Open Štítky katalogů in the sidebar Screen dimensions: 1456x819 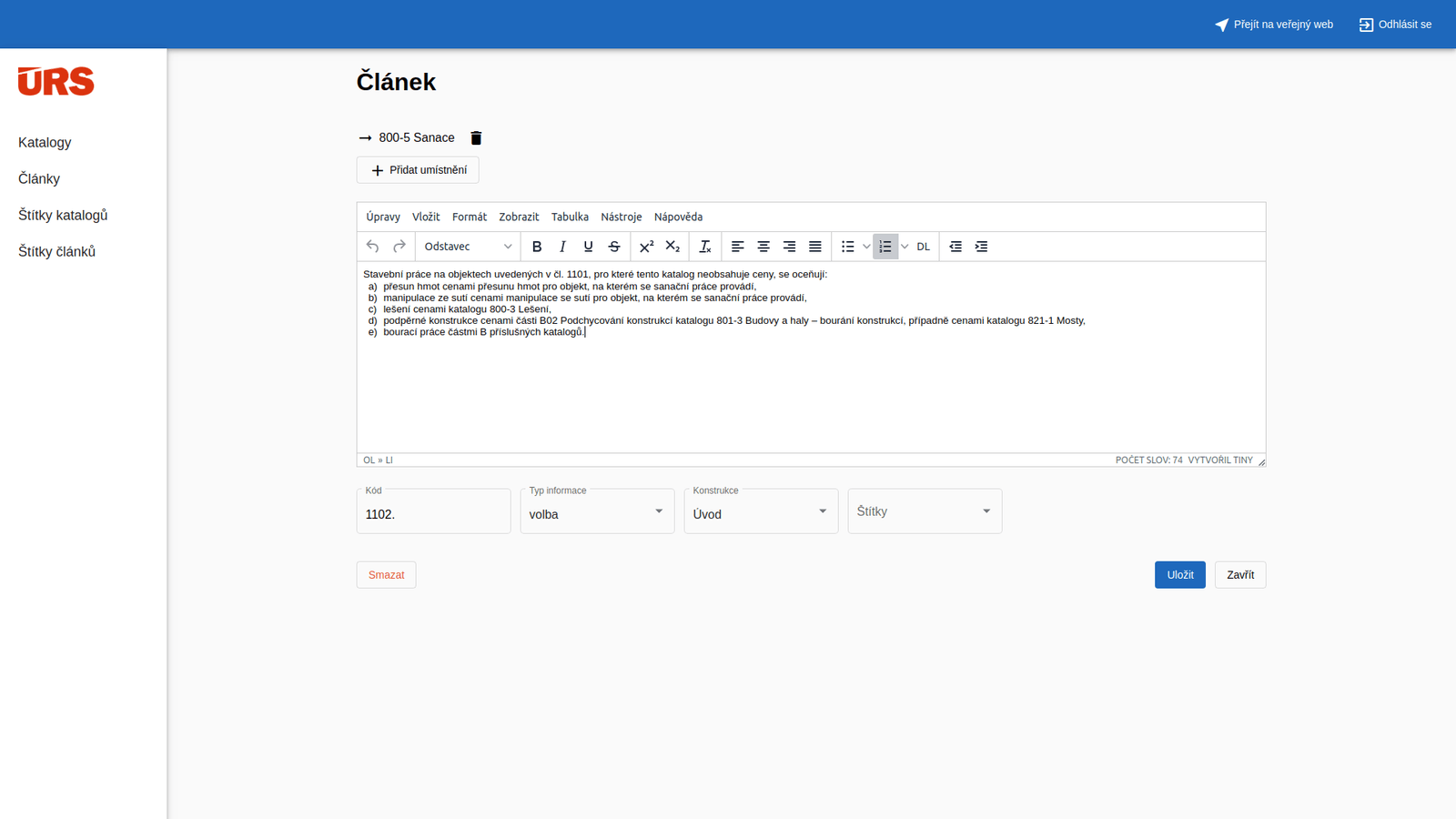(63, 215)
